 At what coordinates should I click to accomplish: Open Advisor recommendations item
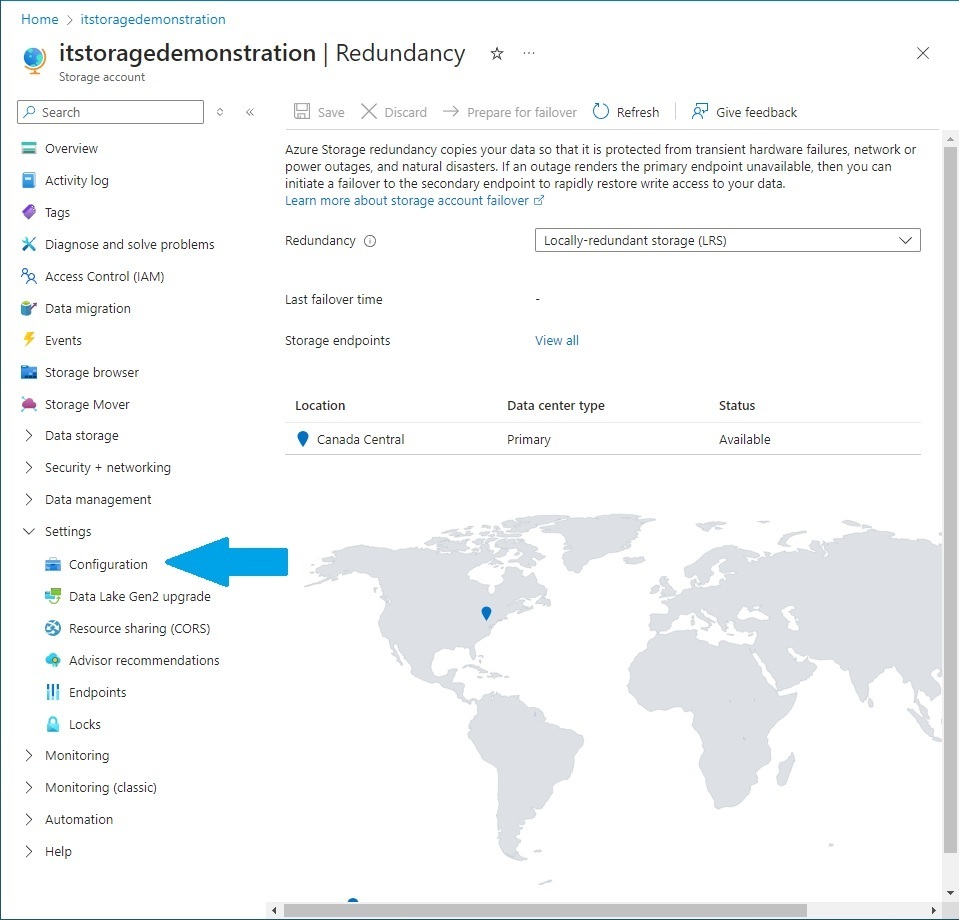144,661
